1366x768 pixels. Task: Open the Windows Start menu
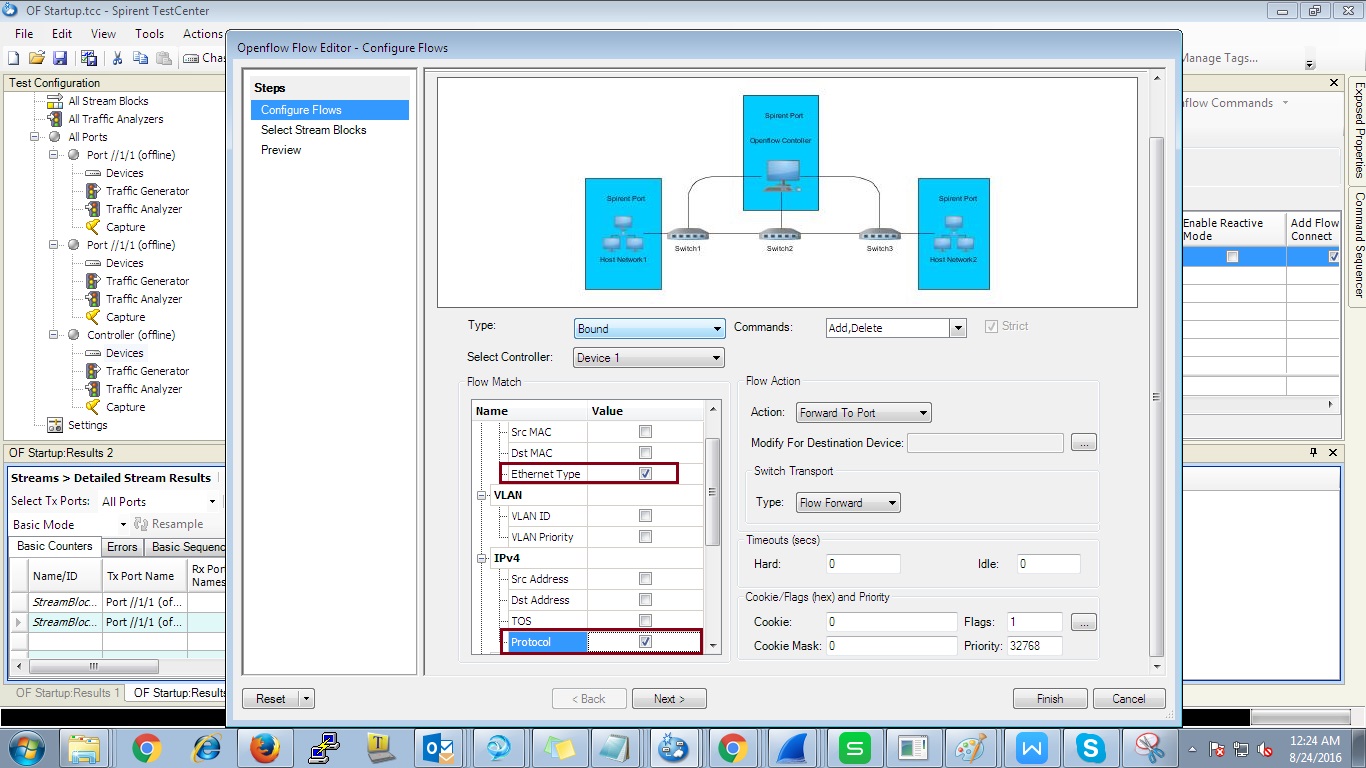26,748
